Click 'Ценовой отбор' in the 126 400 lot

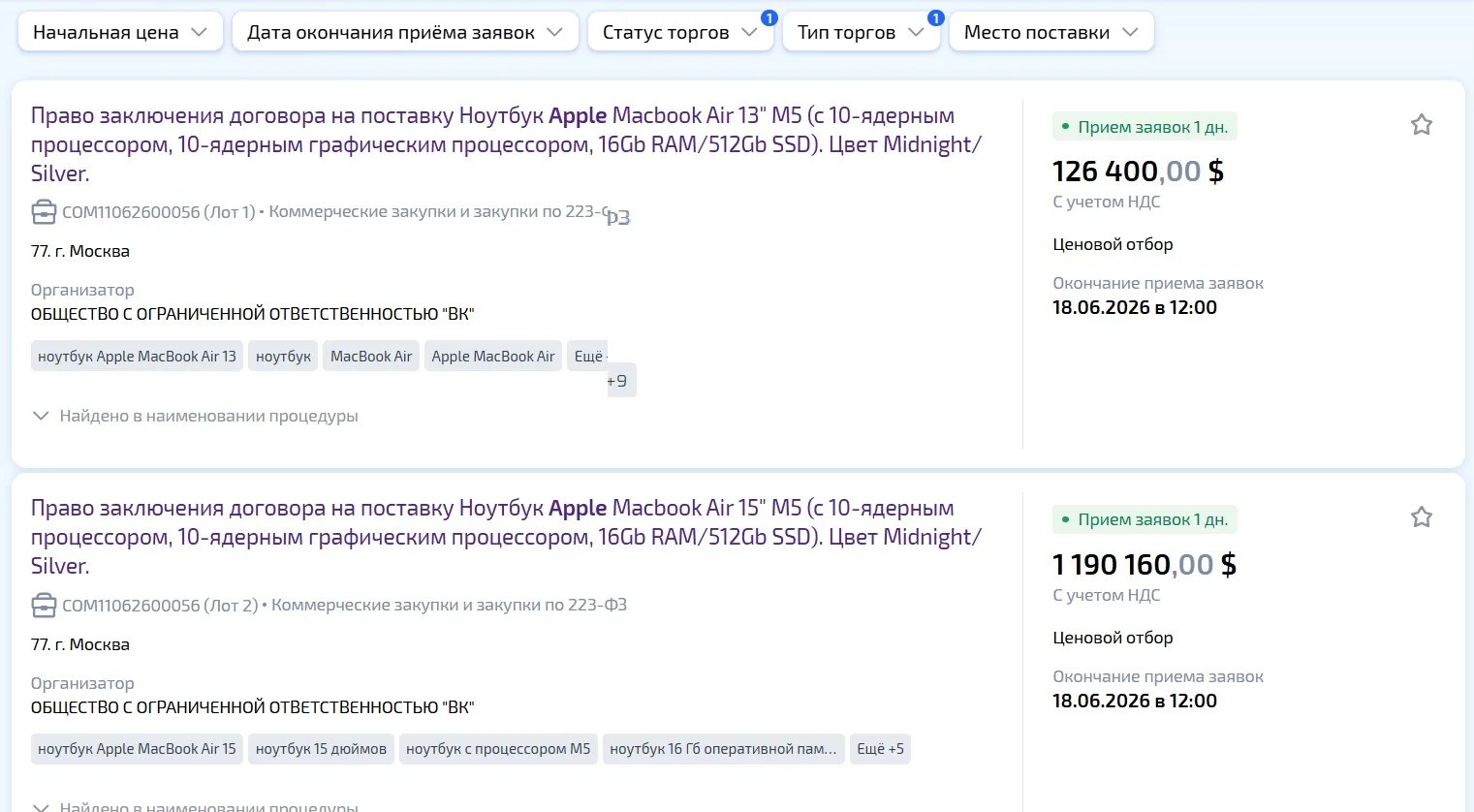click(x=1113, y=244)
